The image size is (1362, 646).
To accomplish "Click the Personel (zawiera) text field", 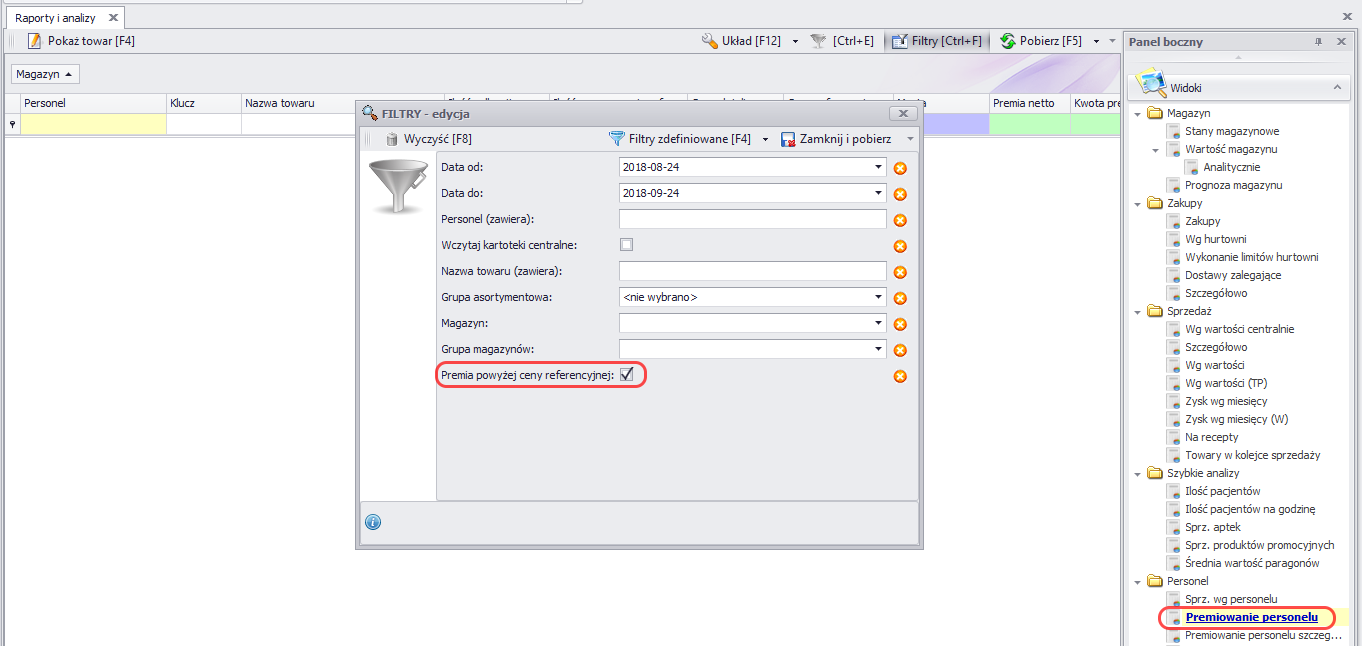I will [x=752, y=219].
